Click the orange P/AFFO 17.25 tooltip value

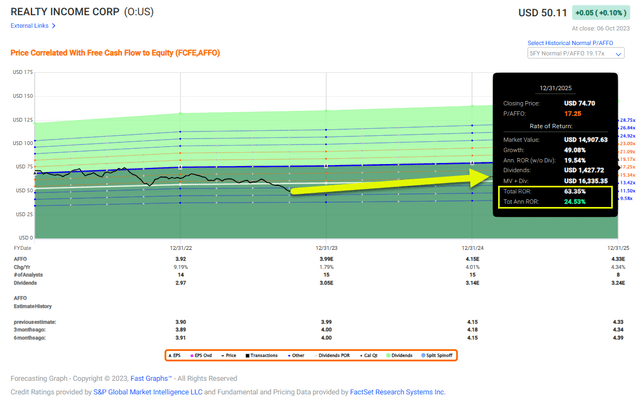(x=573, y=114)
